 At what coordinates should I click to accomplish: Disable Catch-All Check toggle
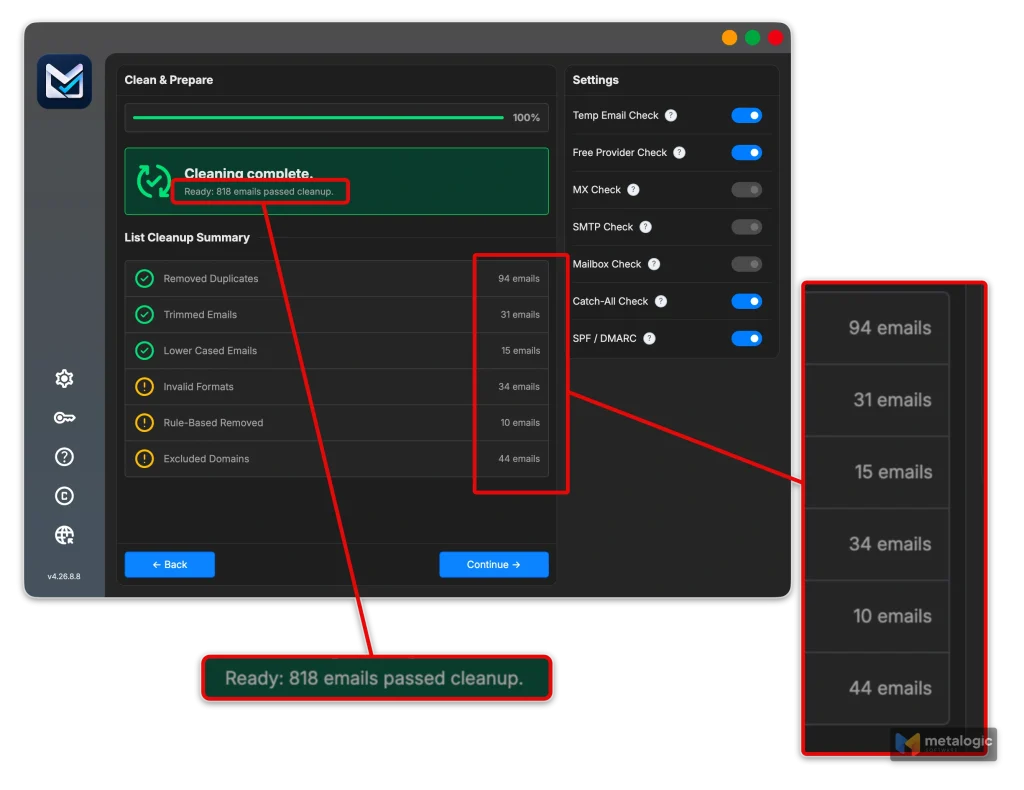click(746, 302)
